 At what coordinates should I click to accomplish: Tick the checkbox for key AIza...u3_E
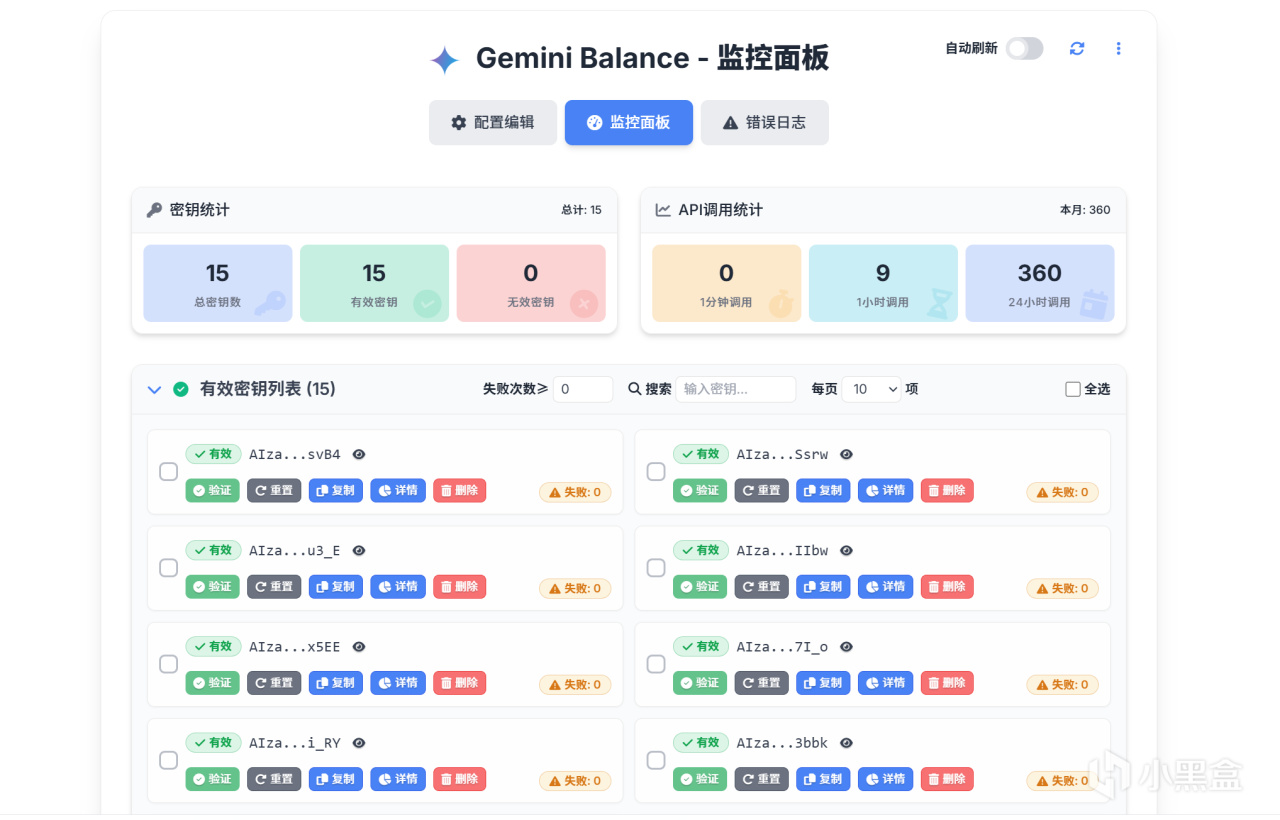click(x=169, y=568)
